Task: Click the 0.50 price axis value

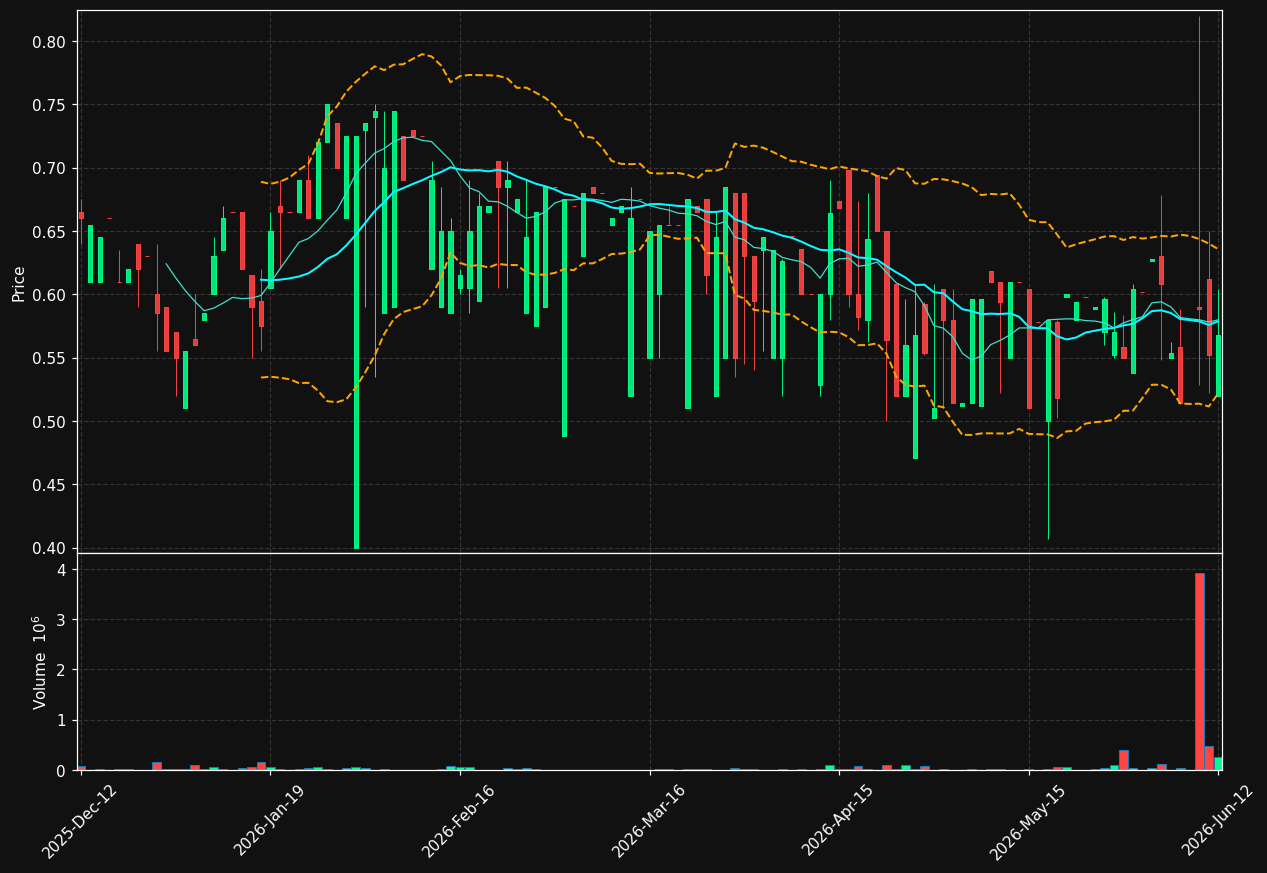Action: point(49,422)
